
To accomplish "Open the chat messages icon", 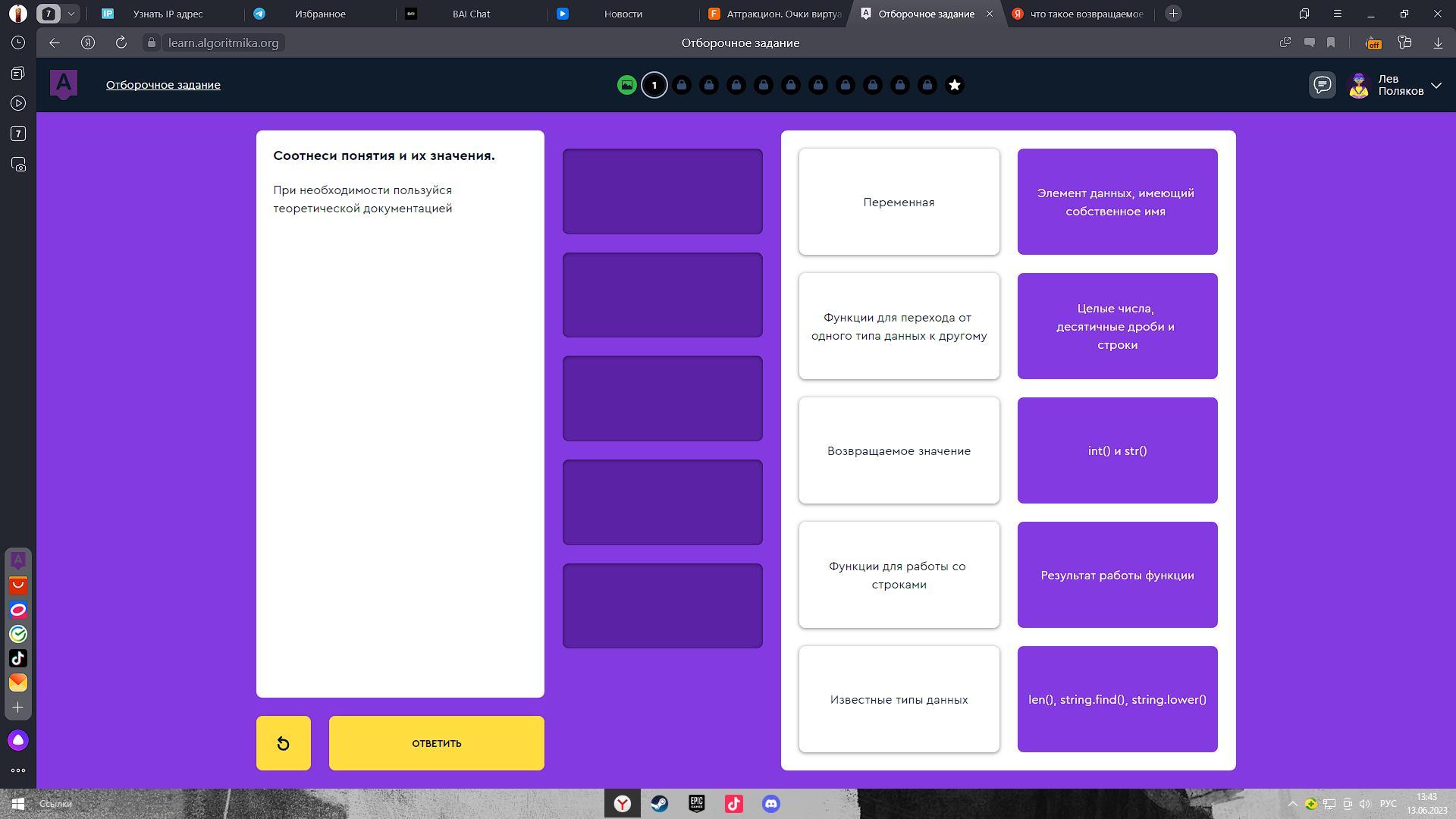I will (x=1322, y=84).
